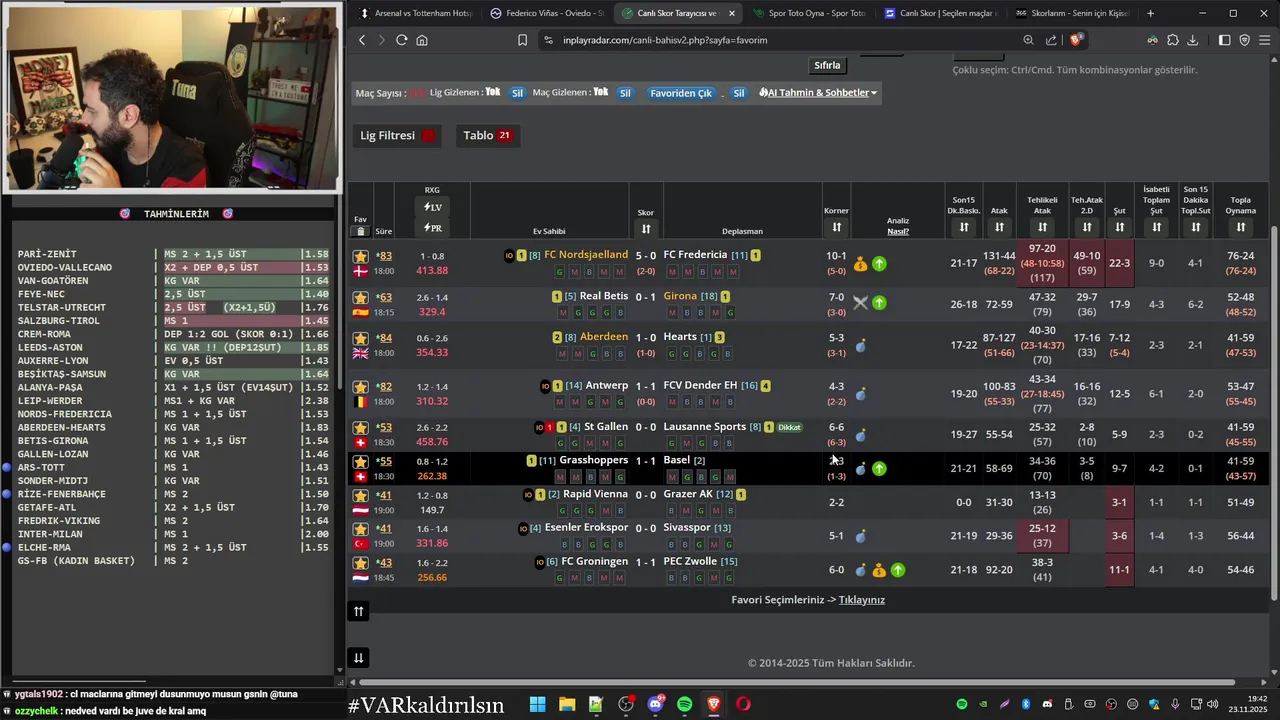Go to browser home page icon
The height and width of the screenshot is (720, 1280).
(x=422, y=40)
